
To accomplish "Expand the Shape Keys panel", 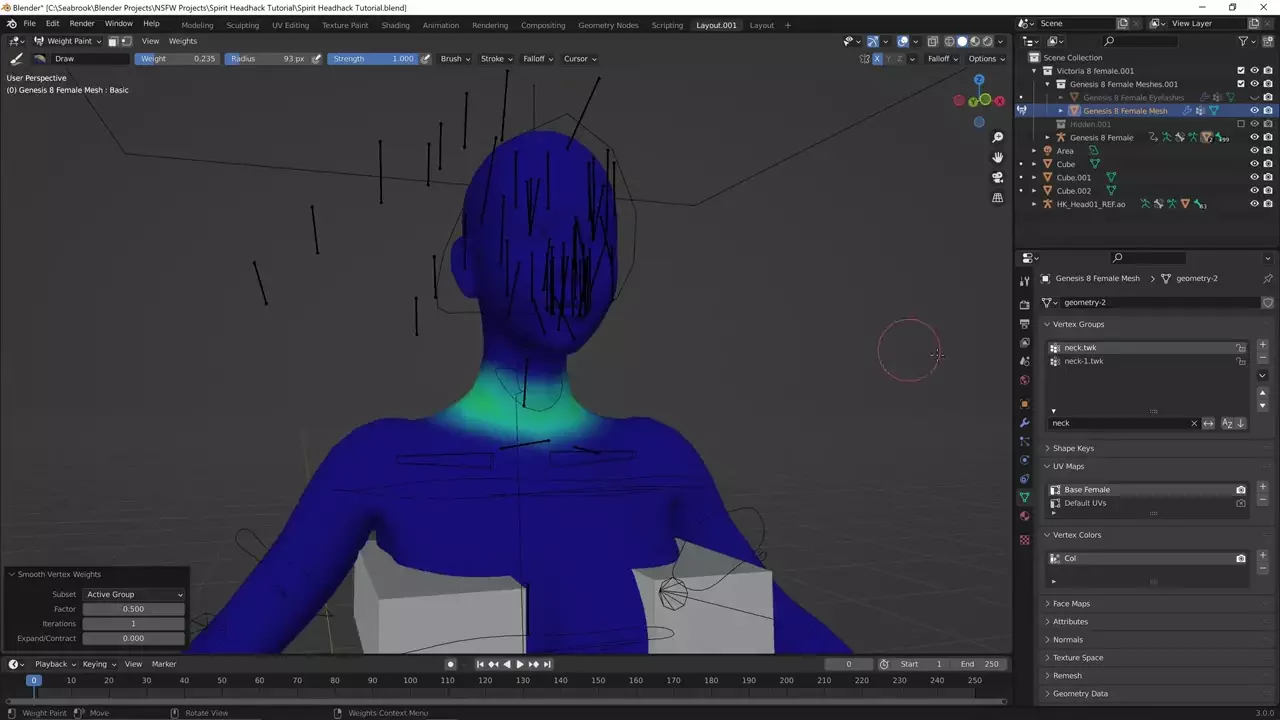I will [x=1073, y=448].
